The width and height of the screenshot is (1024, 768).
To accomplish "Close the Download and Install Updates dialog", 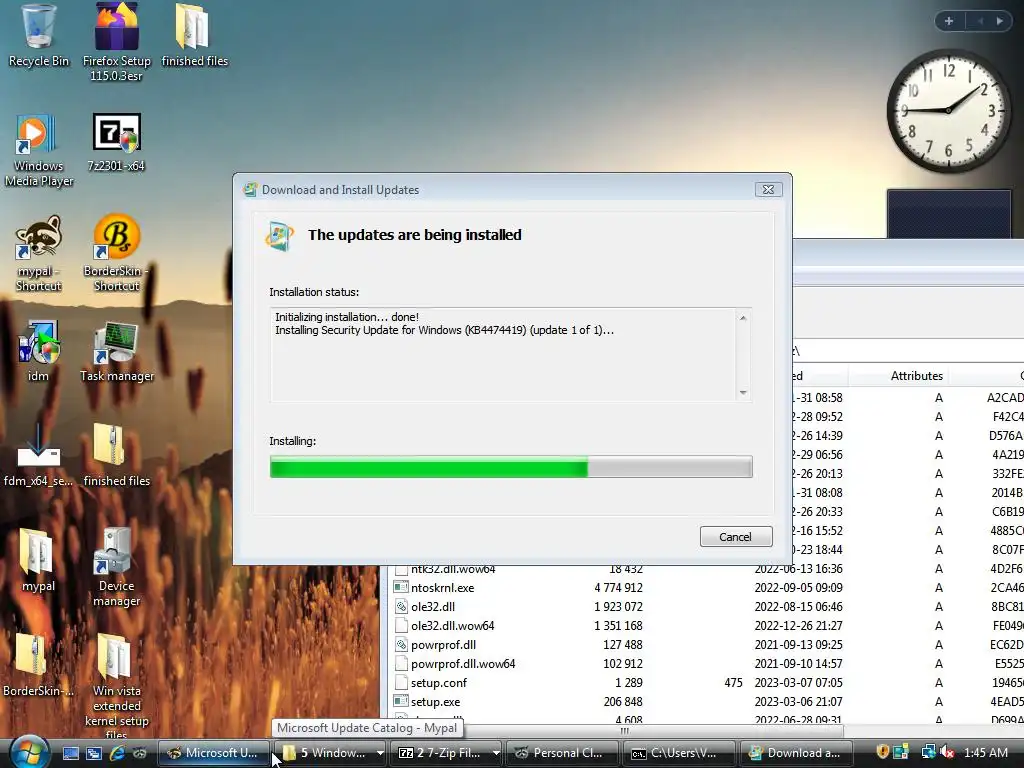I will point(768,189).
